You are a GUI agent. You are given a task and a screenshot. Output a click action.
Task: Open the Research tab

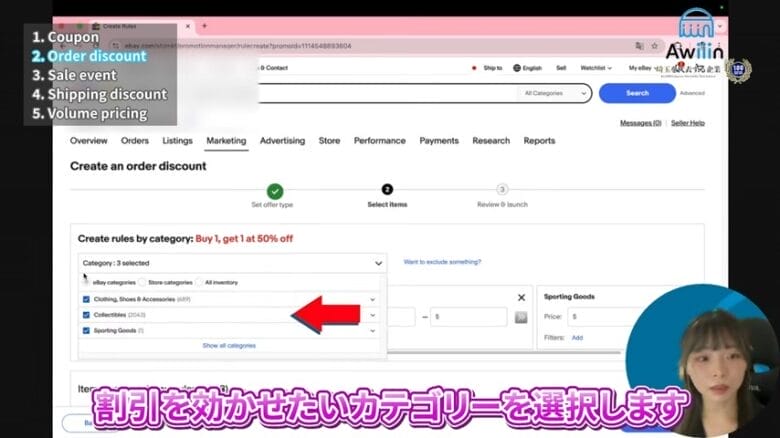[491, 141]
